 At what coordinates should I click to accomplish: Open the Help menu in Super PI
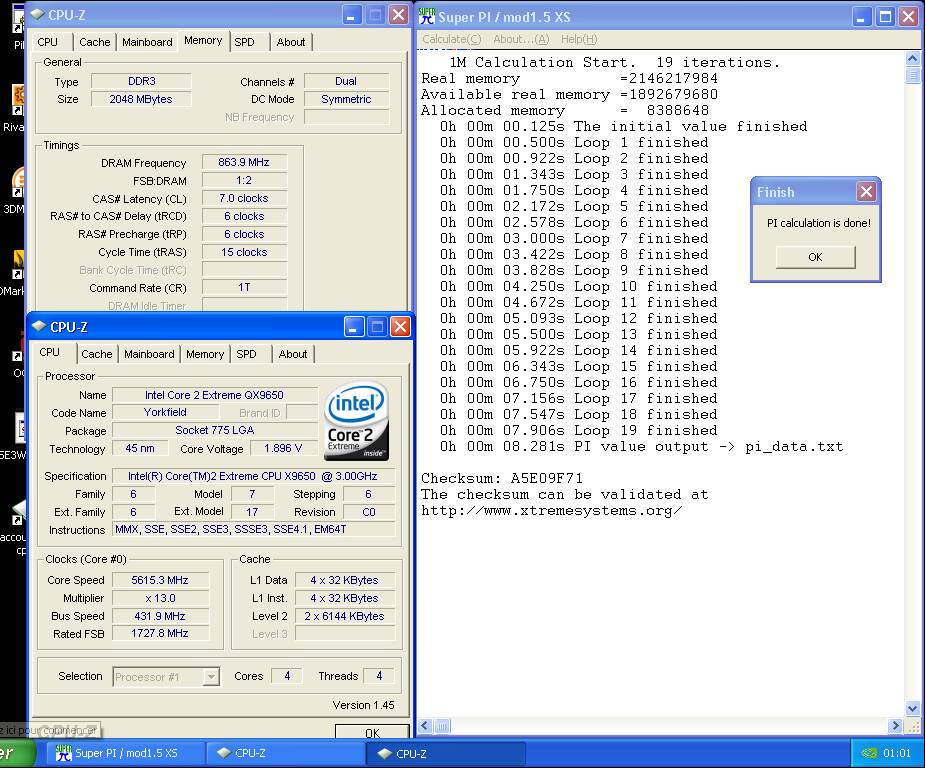tap(579, 39)
